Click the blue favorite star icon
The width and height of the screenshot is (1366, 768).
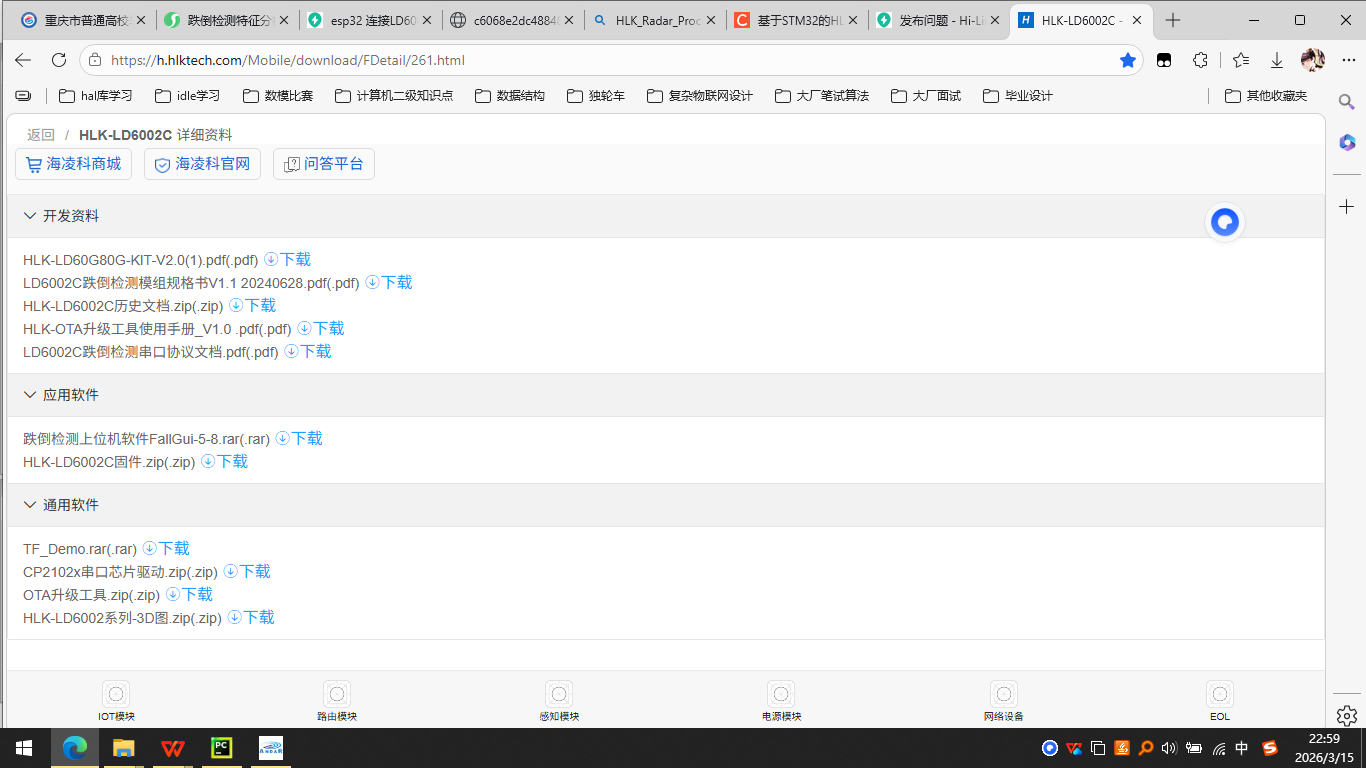pos(1128,60)
